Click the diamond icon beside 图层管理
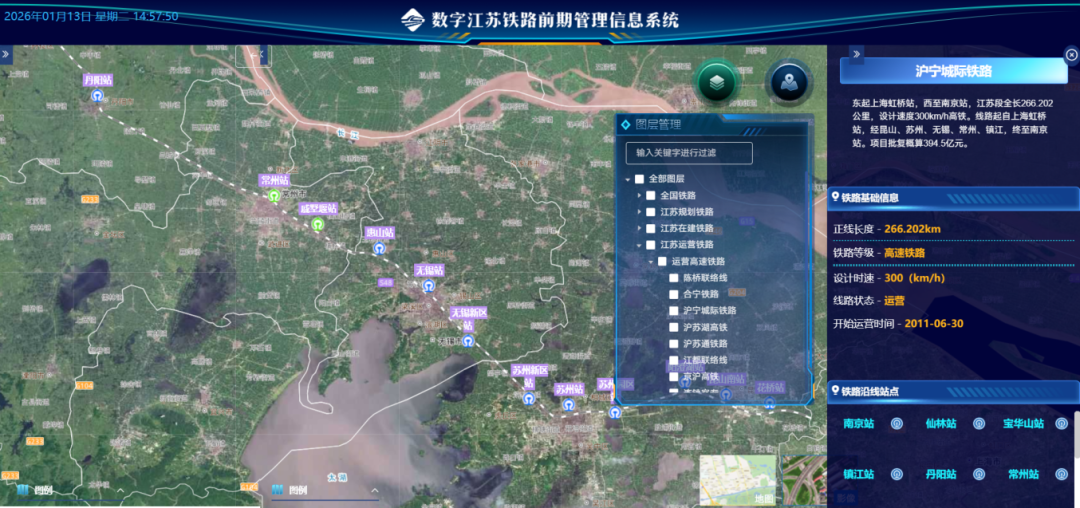Viewport: 1080px width, 508px height. pos(625,125)
